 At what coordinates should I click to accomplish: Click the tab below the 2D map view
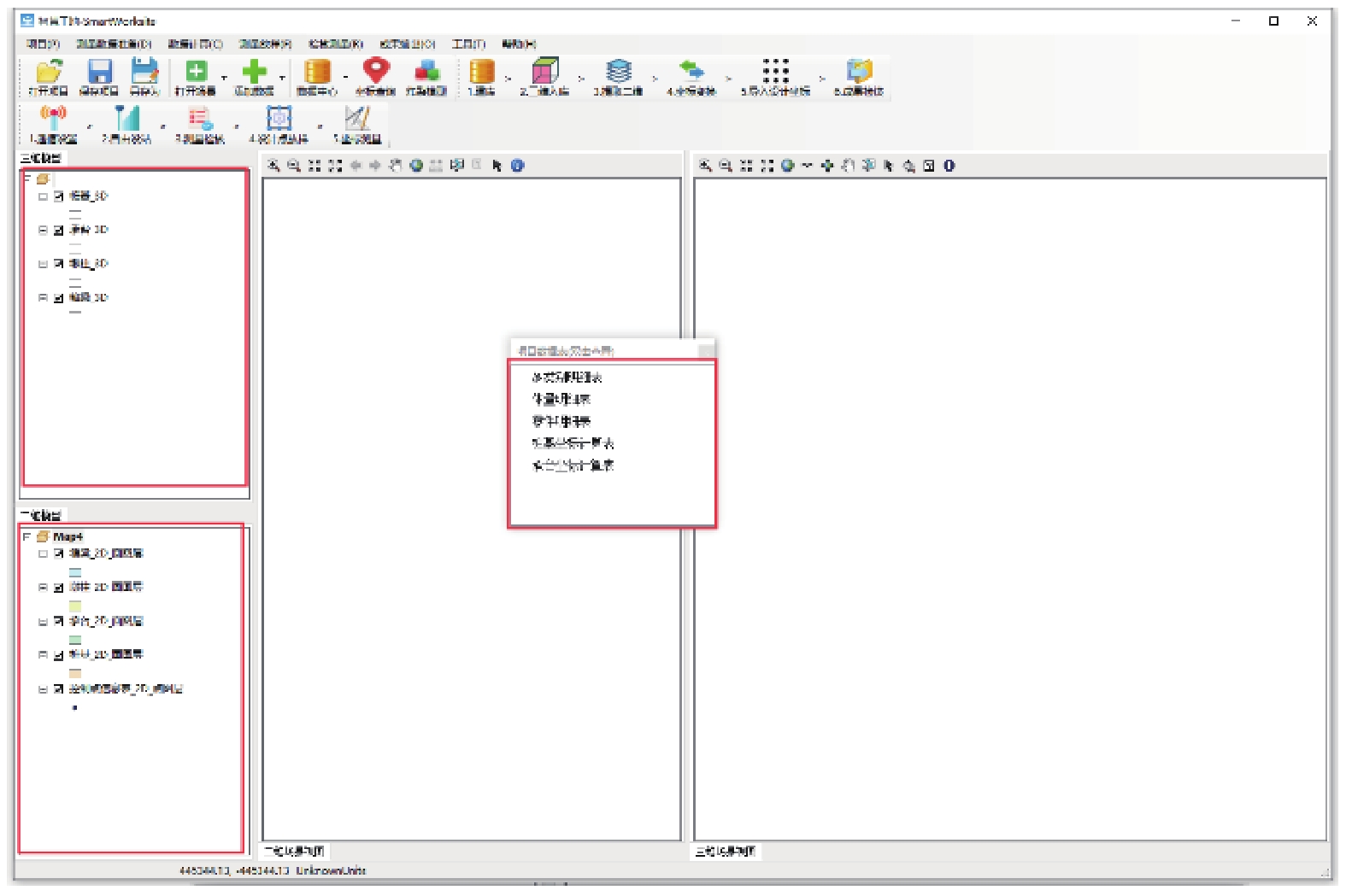click(294, 851)
